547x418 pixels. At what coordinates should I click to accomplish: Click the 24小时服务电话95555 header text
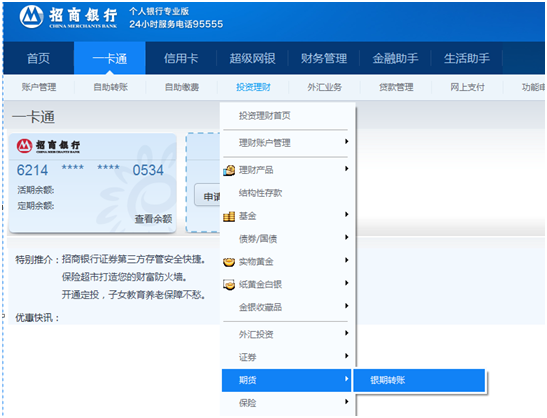pos(176,24)
